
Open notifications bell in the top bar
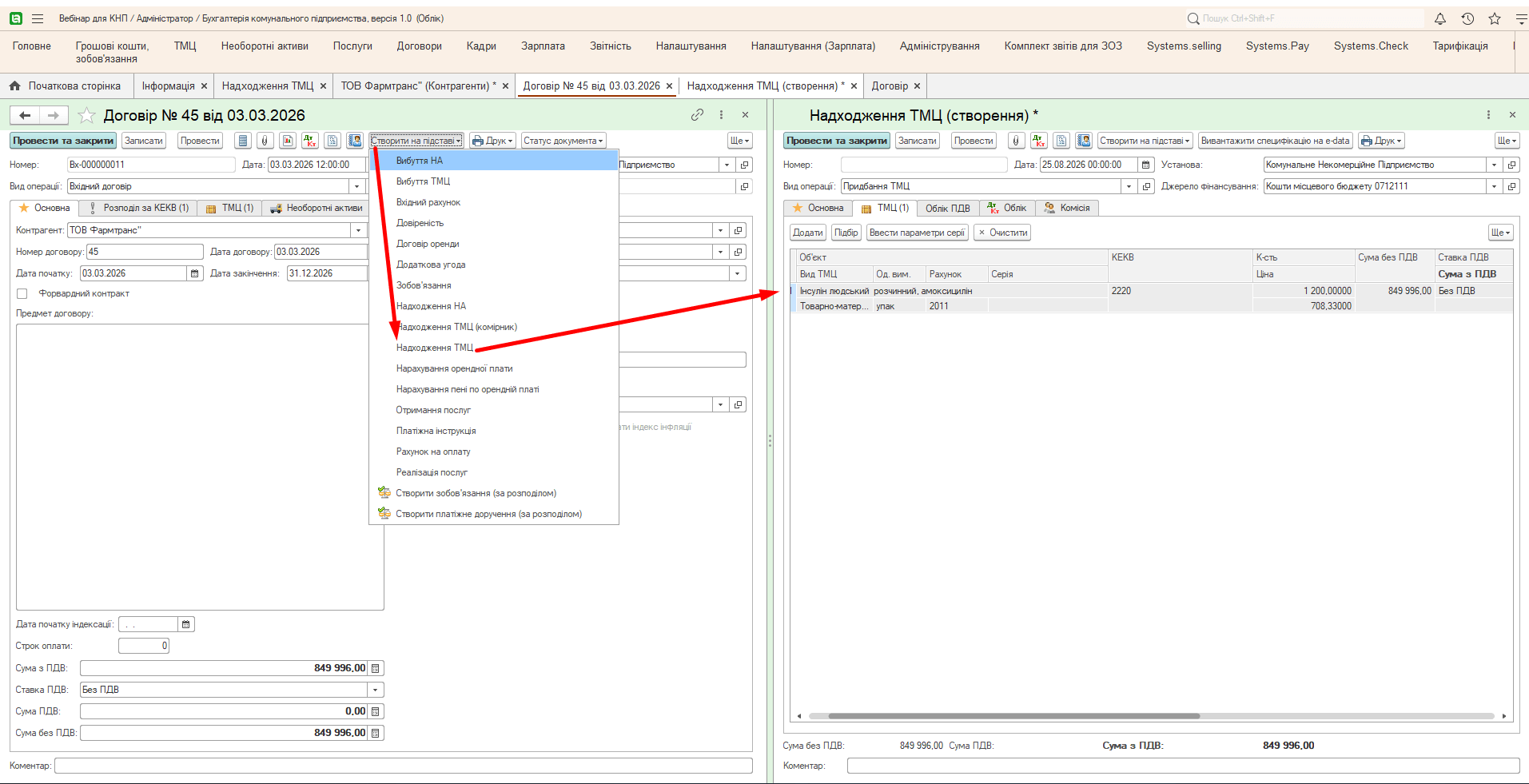(1440, 18)
